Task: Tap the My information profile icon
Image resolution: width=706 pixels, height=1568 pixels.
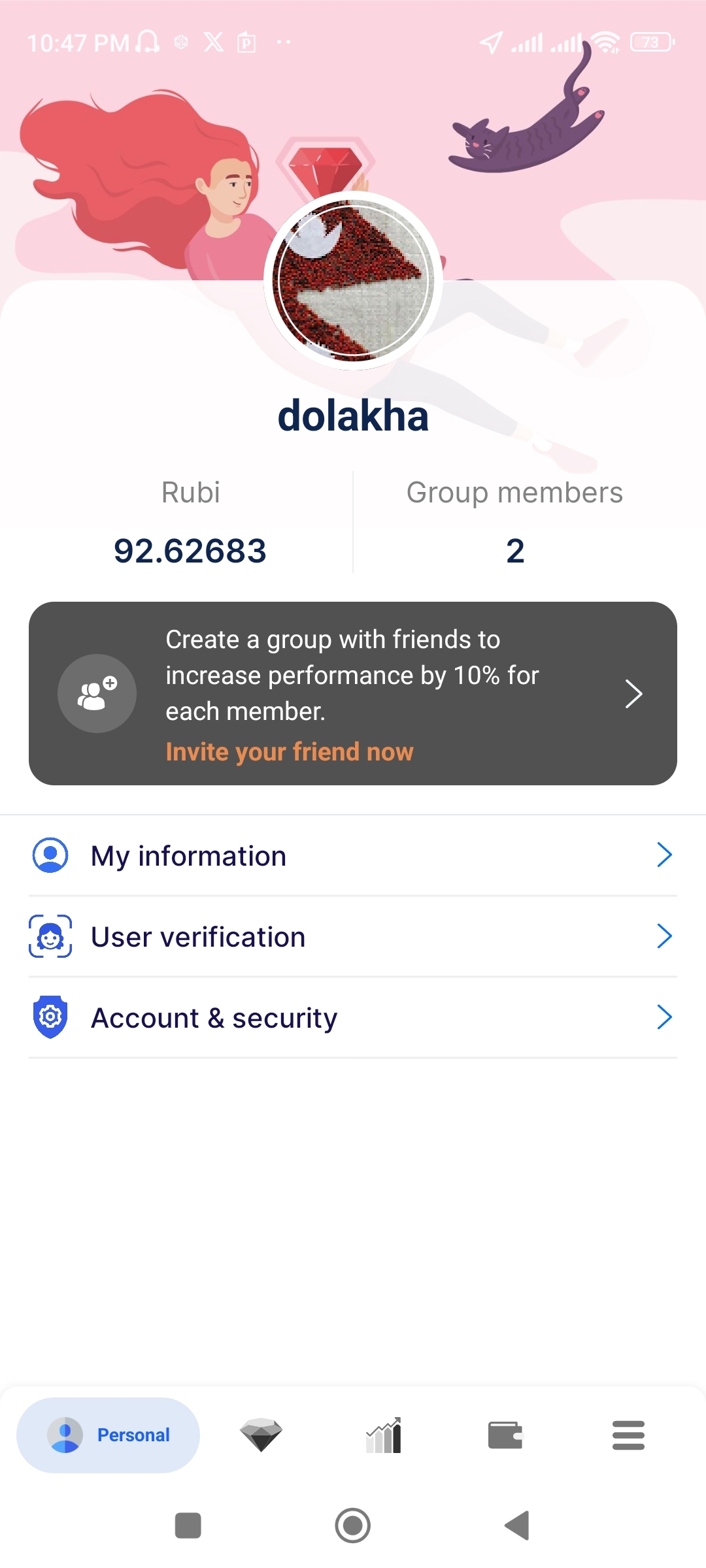Action: (x=50, y=855)
